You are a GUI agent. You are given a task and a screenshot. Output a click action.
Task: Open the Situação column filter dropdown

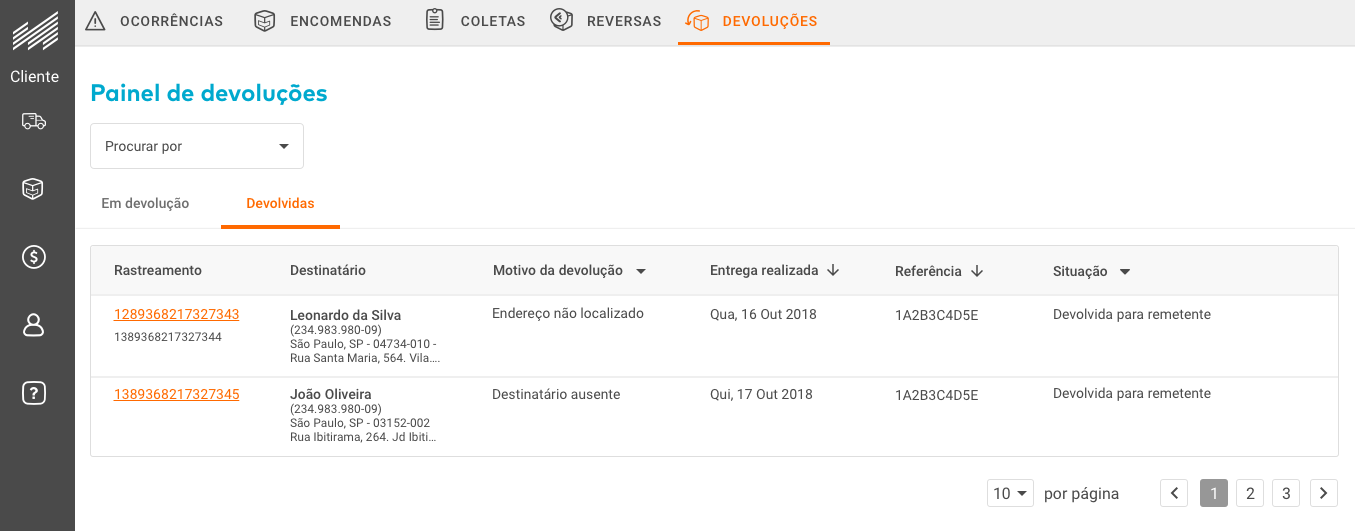click(x=1125, y=271)
